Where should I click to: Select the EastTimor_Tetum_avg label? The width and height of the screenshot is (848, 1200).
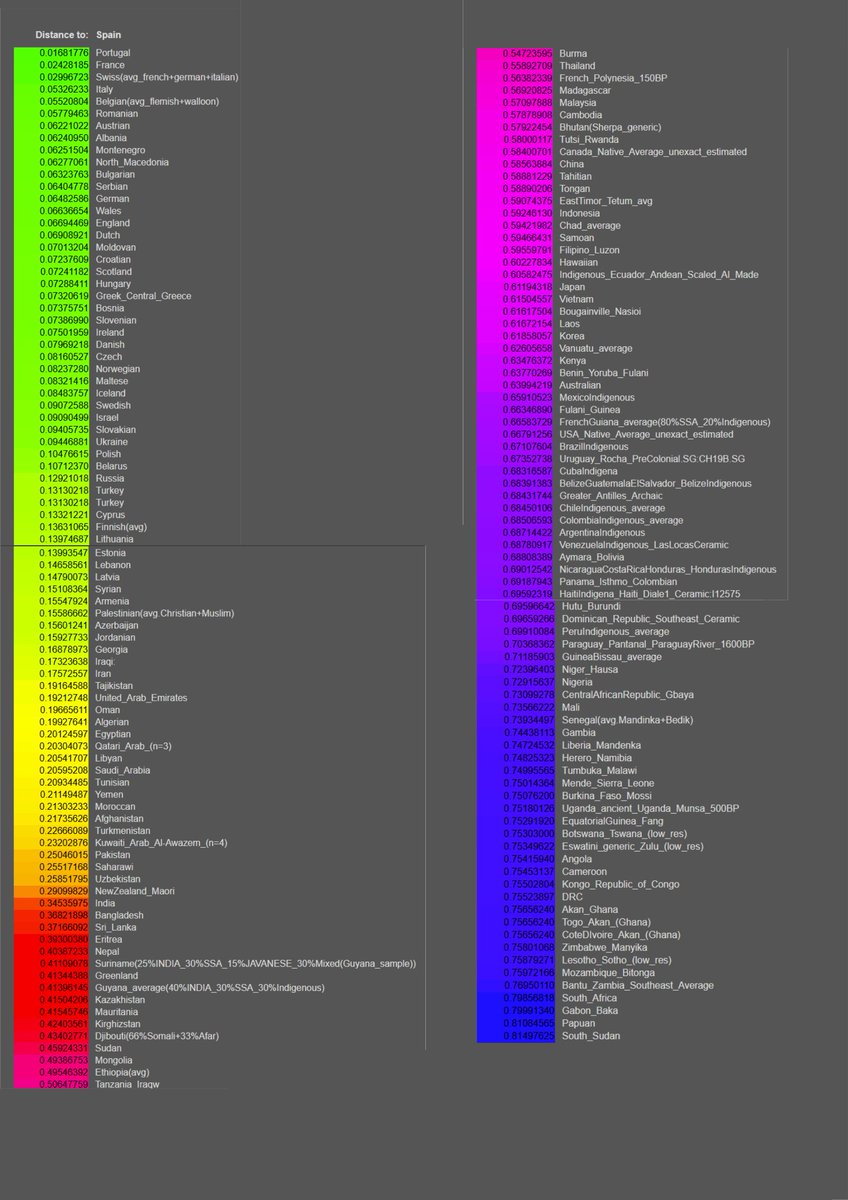click(x=606, y=201)
